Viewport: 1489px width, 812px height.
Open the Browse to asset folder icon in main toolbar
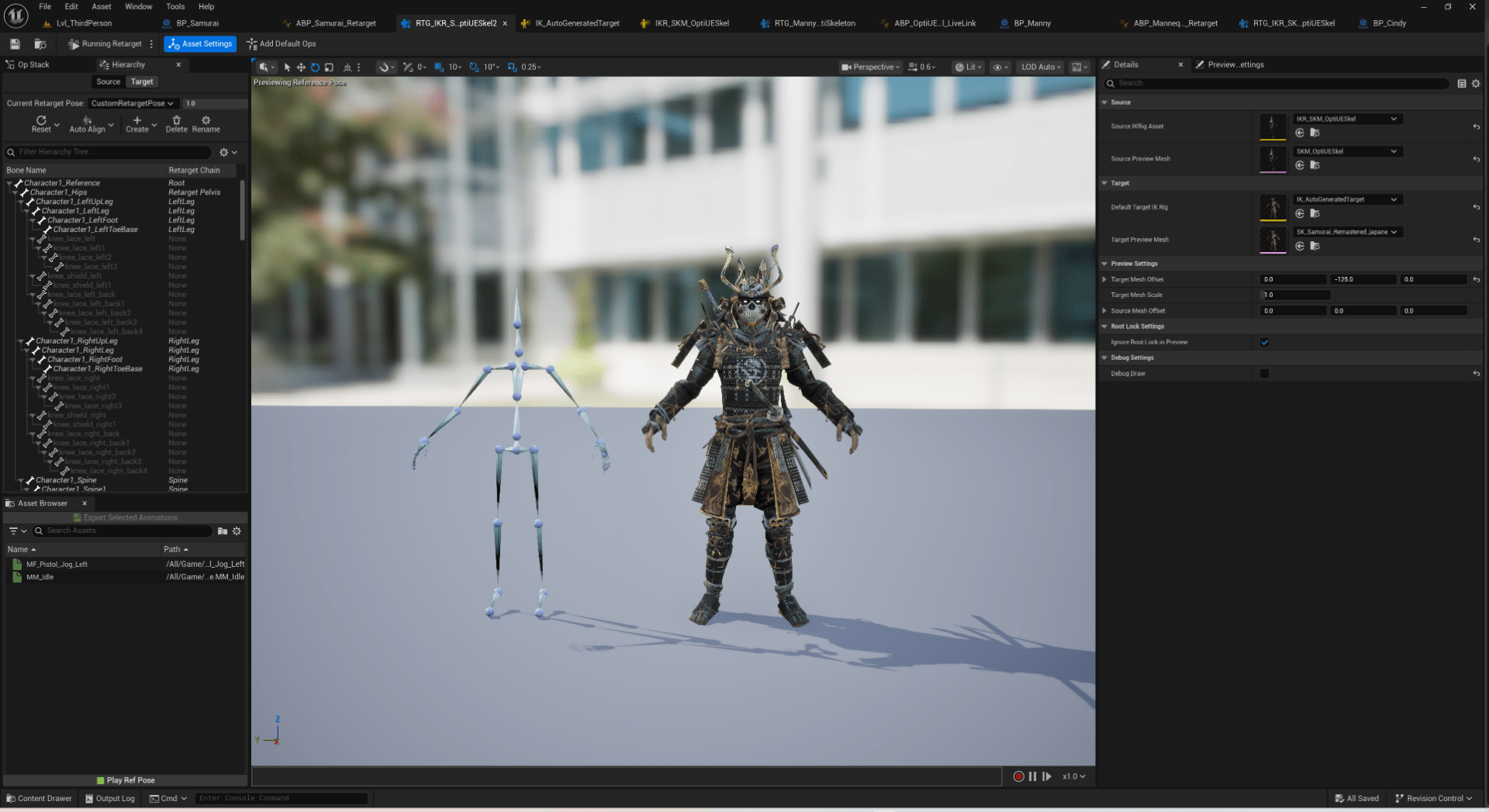(x=40, y=44)
